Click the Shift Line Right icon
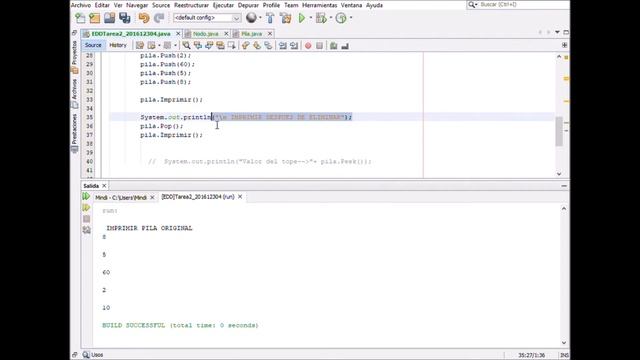The width and height of the screenshot is (640, 360). 294,46
